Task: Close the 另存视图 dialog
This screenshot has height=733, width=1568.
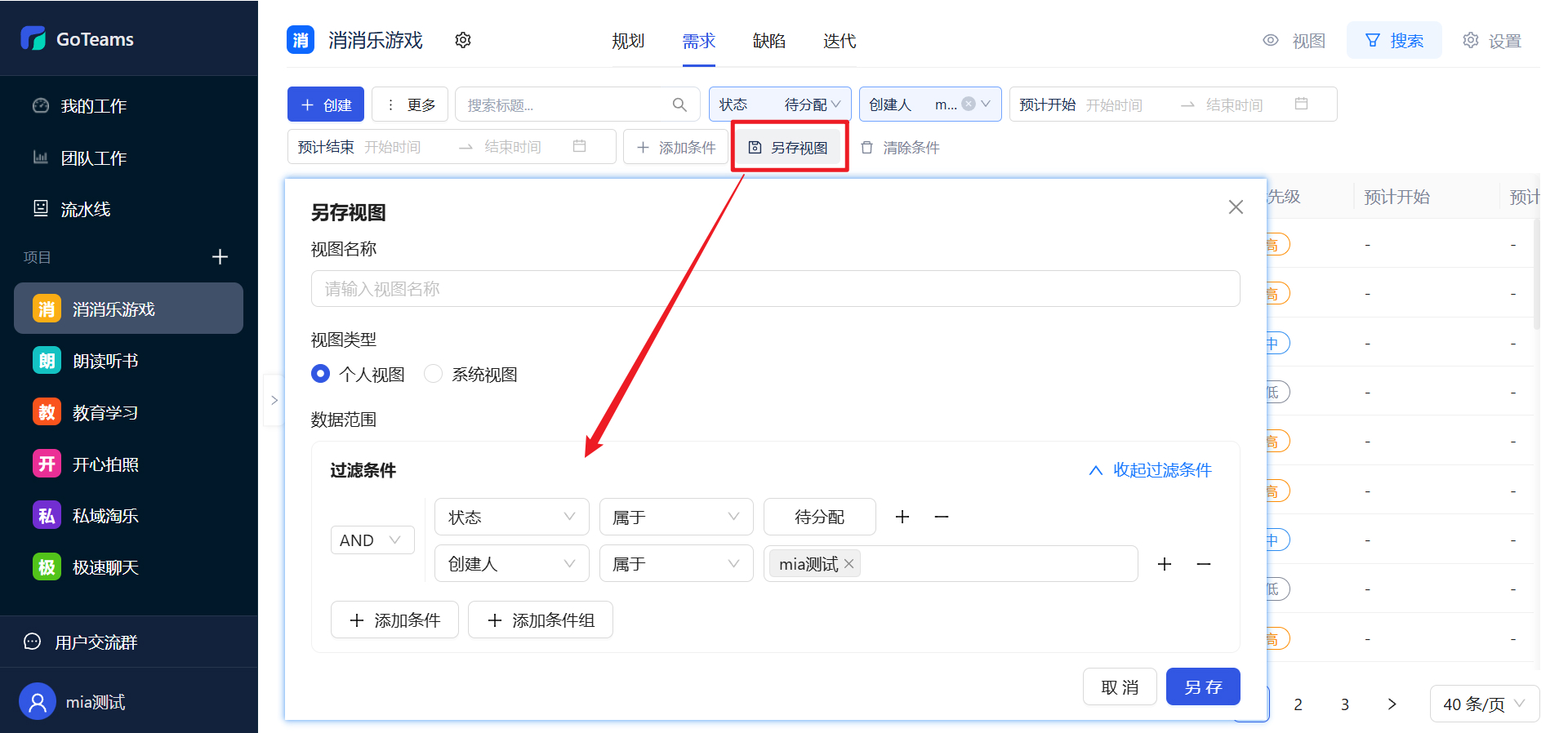Action: click(x=1236, y=207)
